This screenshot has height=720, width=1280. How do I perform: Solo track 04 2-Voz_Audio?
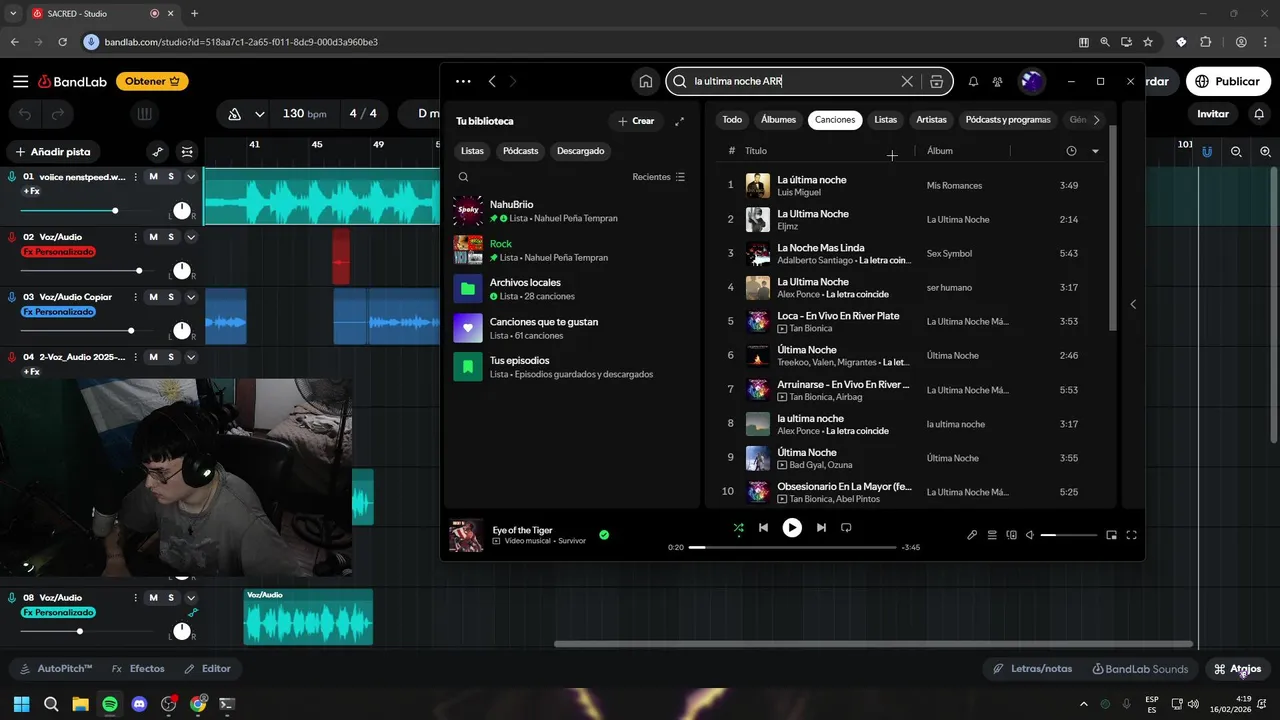coord(171,357)
